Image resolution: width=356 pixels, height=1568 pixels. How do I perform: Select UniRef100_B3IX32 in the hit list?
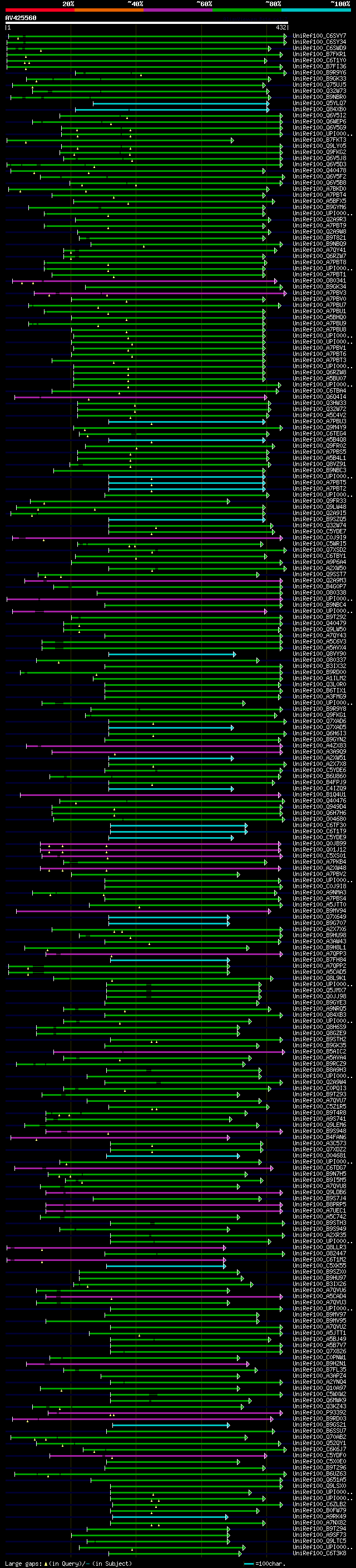319,666
